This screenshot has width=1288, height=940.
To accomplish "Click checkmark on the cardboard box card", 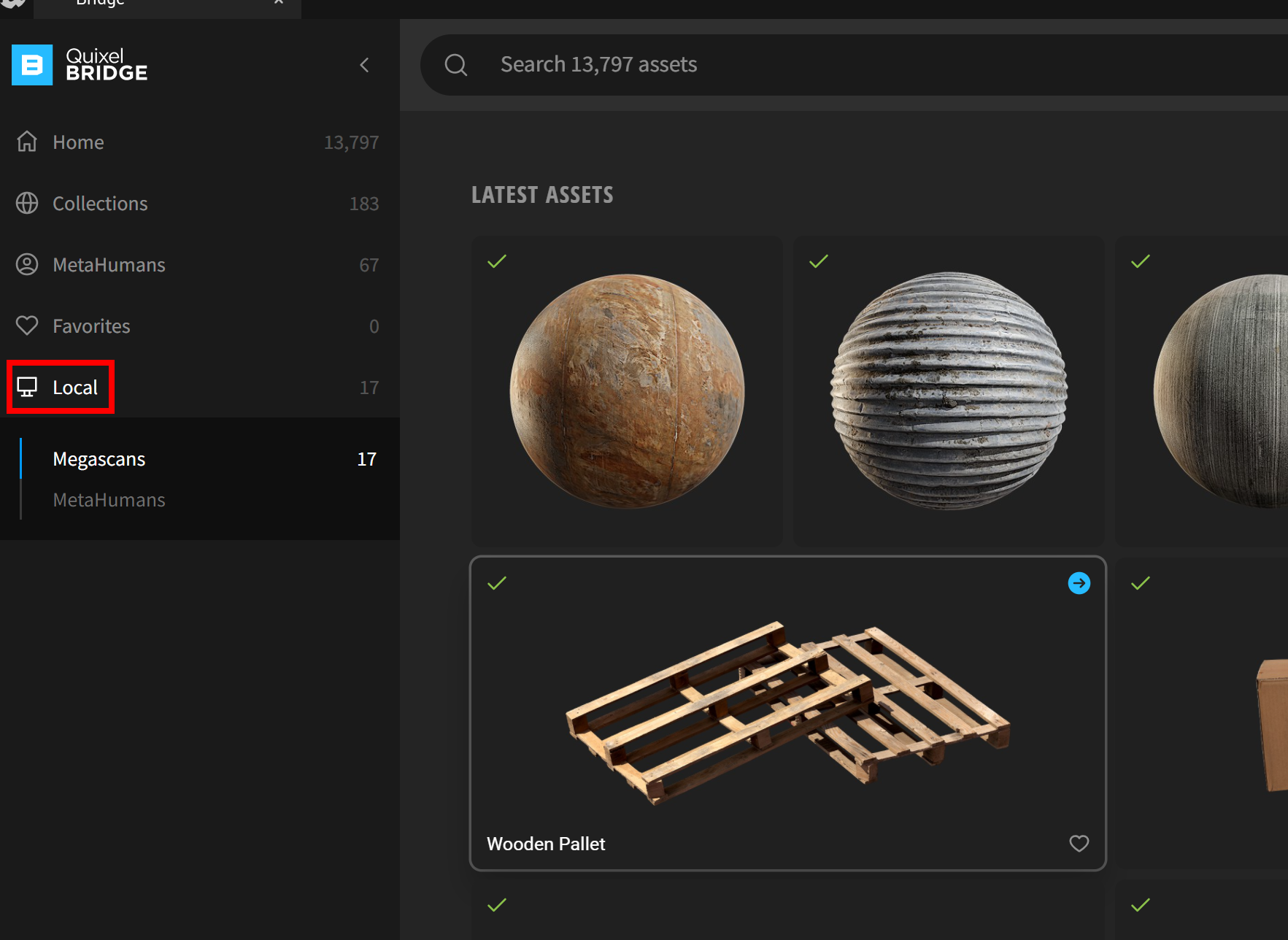I will coord(1141,583).
